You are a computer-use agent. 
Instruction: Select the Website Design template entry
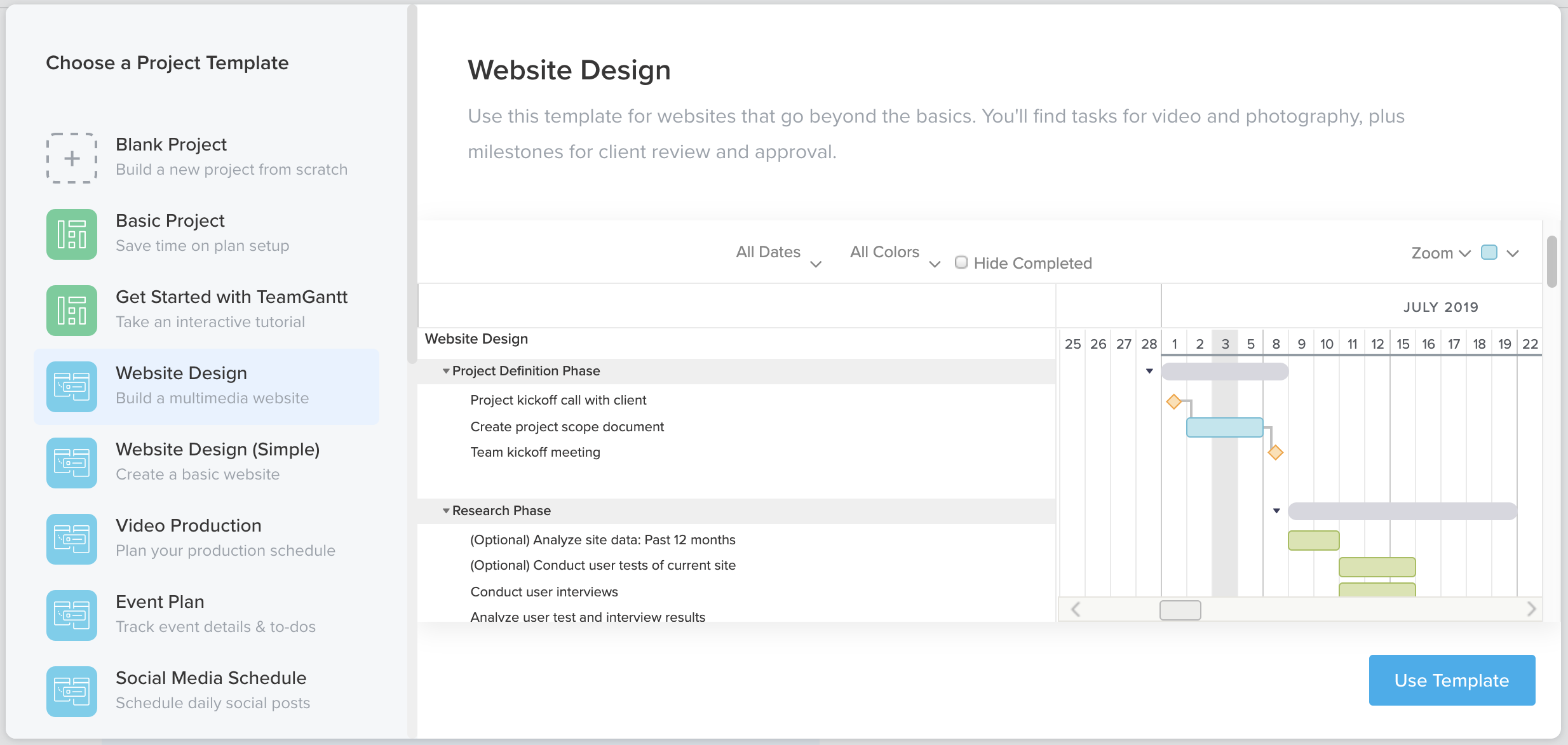(206, 387)
